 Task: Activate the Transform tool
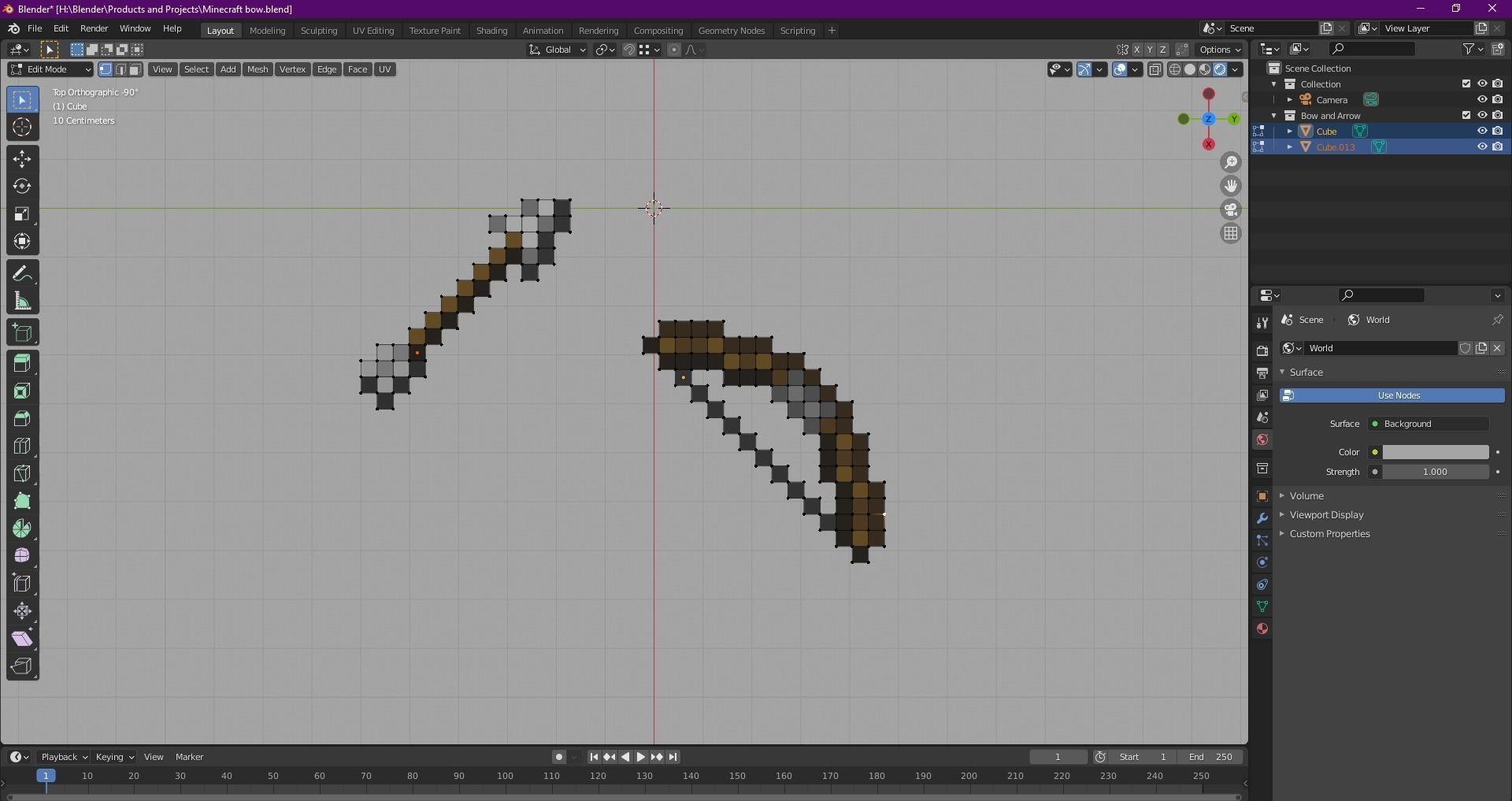coord(22,242)
